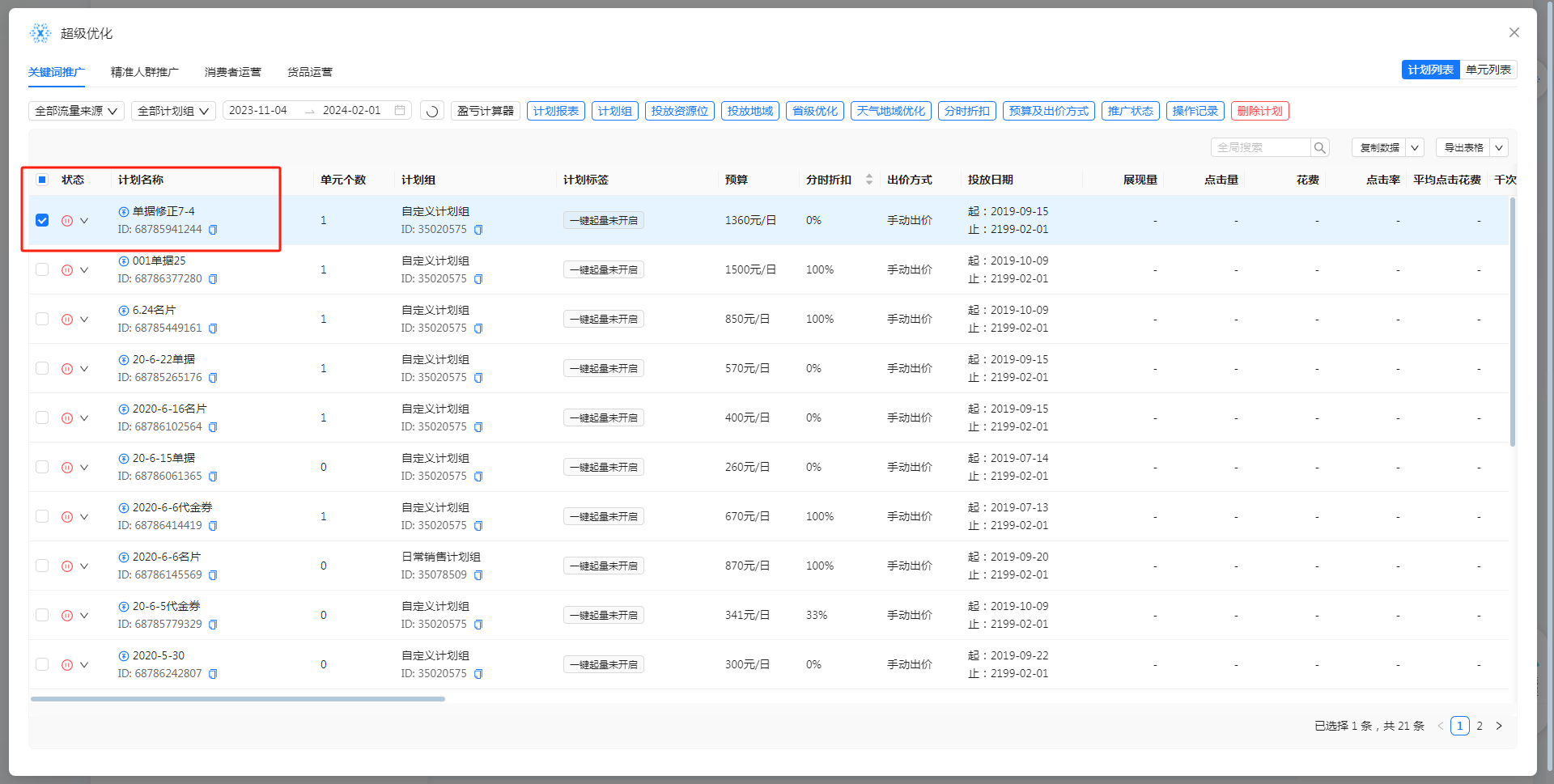This screenshot has width=1554, height=784.
Task: Switch to 精准人群推广 tab
Action: (x=145, y=72)
